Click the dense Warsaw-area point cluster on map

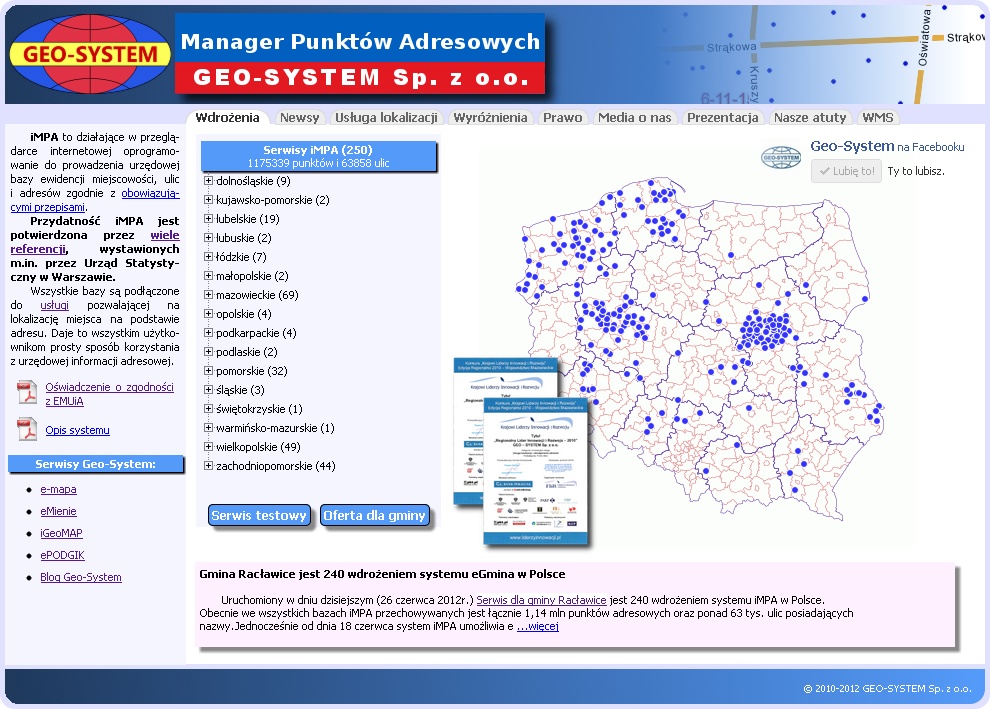click(766, 329)
